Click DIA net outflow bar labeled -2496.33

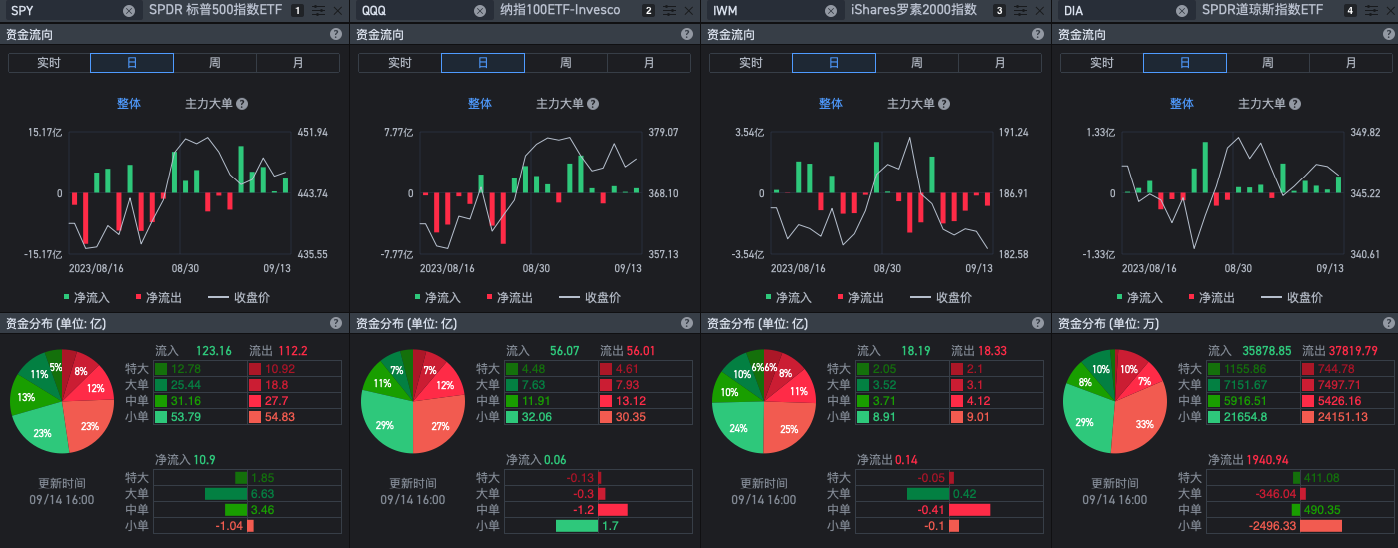[1320, 526]
